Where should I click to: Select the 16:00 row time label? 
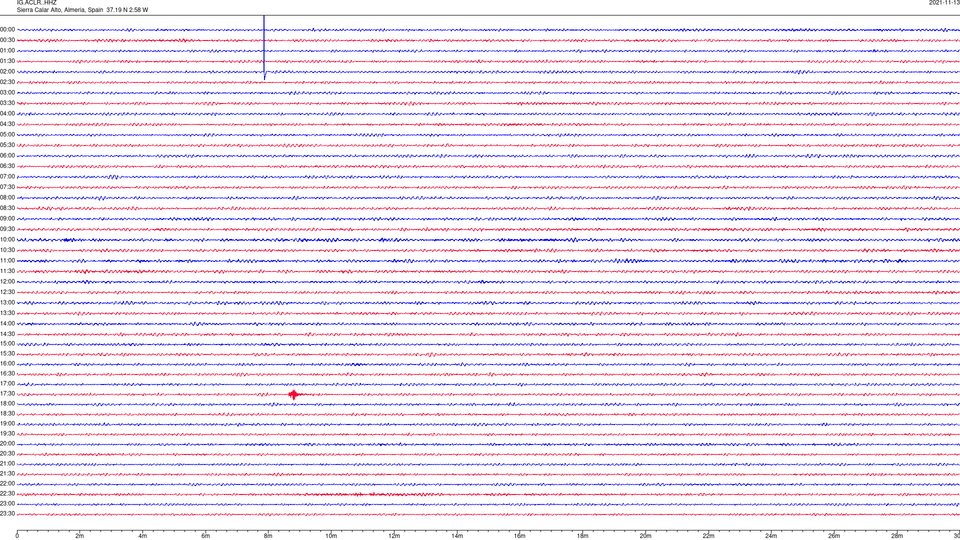point(7,363)
